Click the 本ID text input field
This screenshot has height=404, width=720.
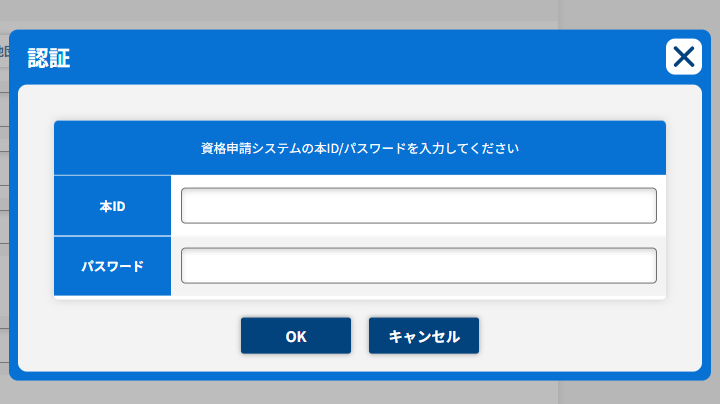[418, 206]
